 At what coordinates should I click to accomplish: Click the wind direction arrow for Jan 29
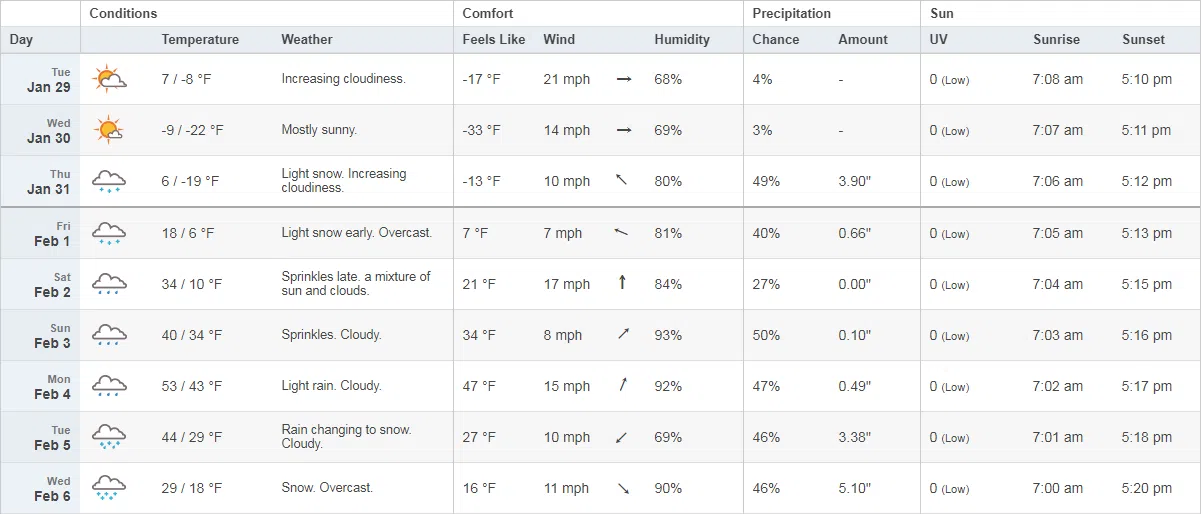[624, 79]
